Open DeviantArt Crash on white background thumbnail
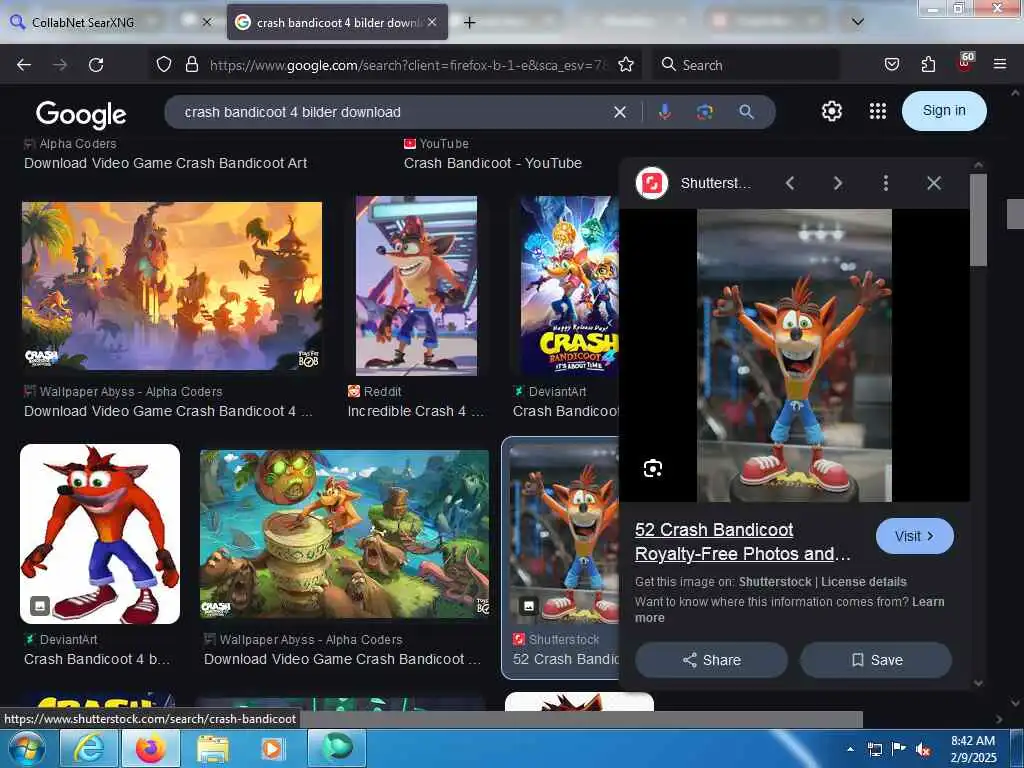1024x768 pixels. tap(100, 534)
